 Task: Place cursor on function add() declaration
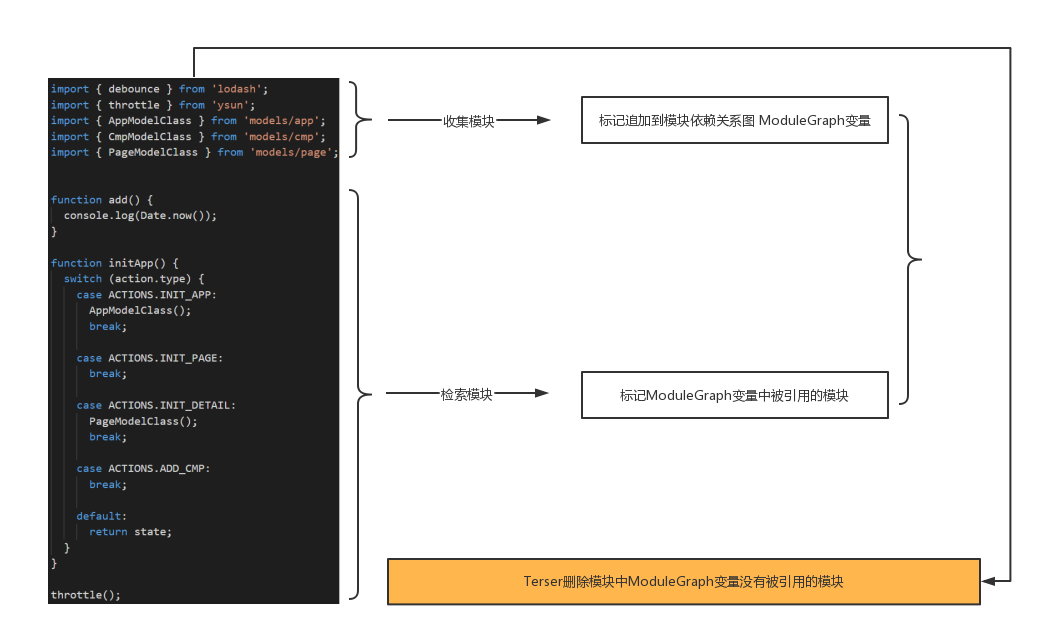[101, 200]
